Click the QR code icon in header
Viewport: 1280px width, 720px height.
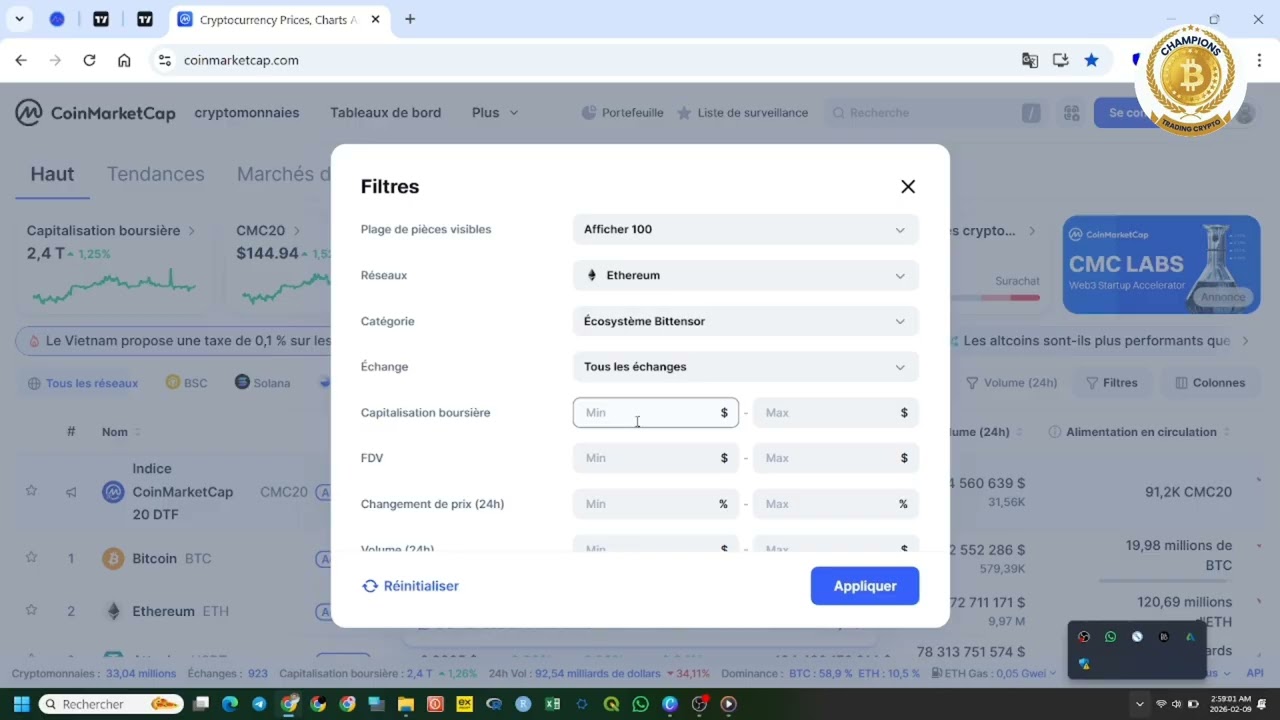click(x=1072, y=113)
